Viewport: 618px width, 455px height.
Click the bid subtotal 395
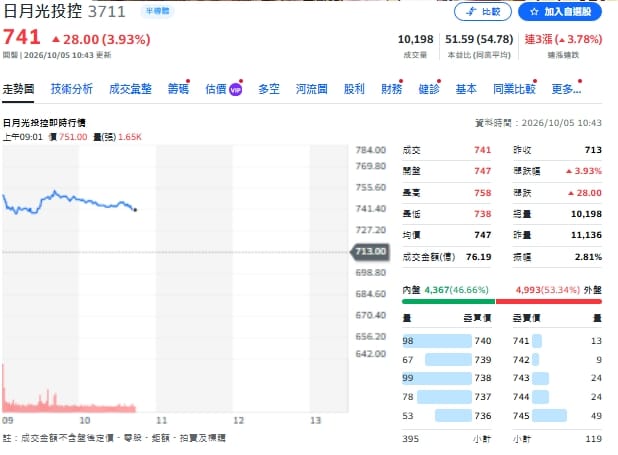410,439
